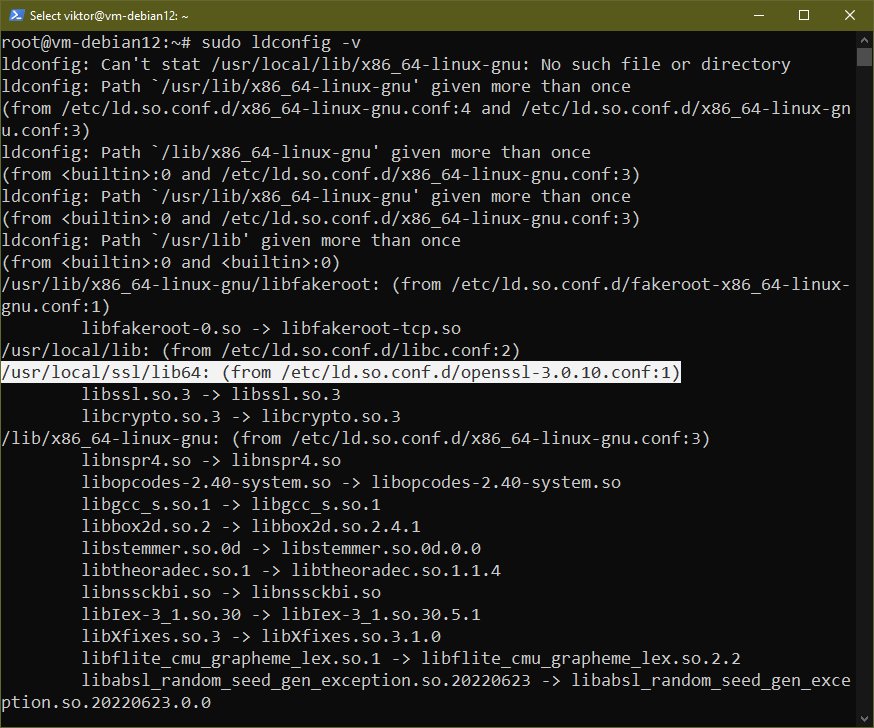The height and width of the screenshot is (728, 874).
Task: Click the vertical scrollbar thumb
Action: point(865,57)
